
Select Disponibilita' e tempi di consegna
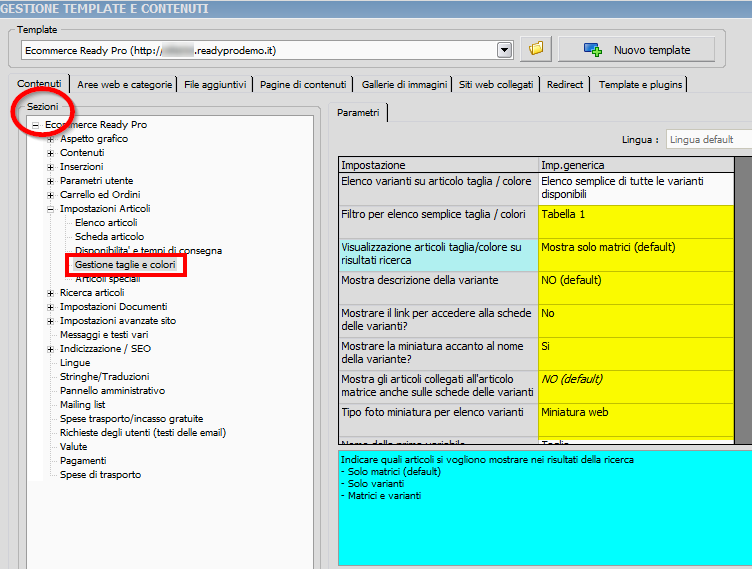[148, 250]
